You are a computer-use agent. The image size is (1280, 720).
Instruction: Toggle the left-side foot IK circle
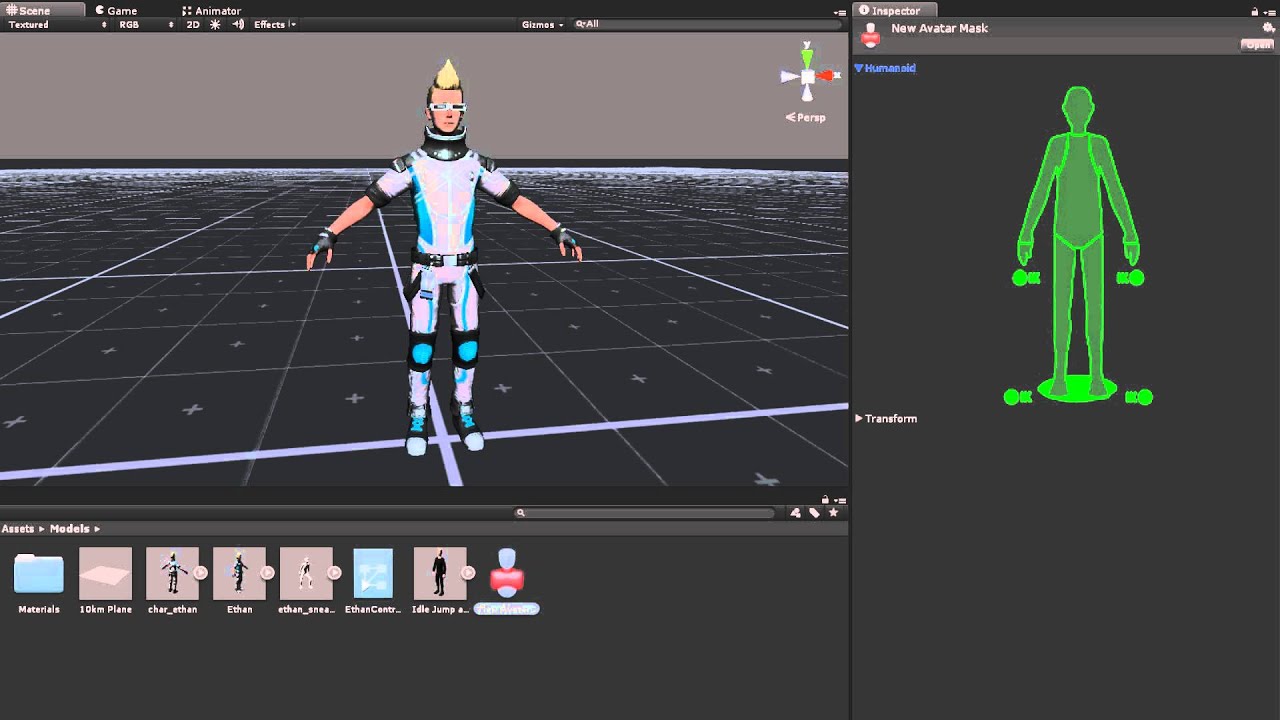tap(1011, 397)
